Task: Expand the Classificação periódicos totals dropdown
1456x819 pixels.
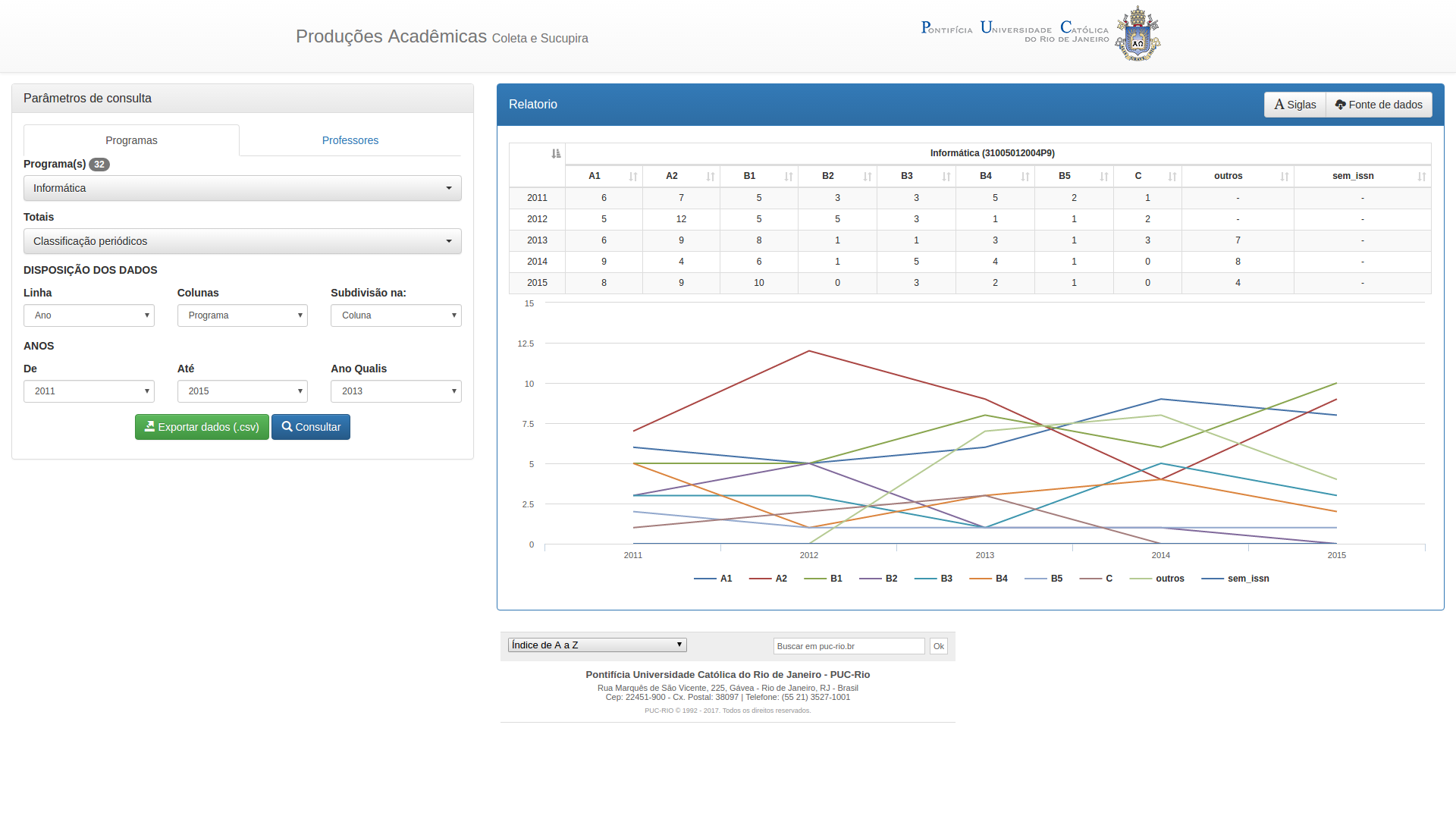Action: tap(243, 241)
